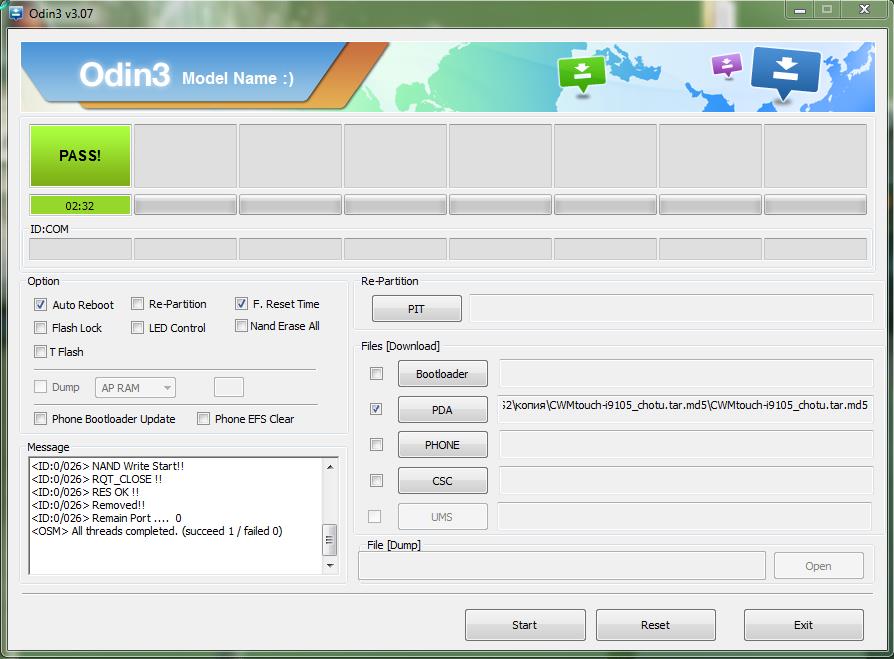Grab the message log scrollbar thumb
The height and width of the screenshot is (659, 894).
(x=330, y=539)
